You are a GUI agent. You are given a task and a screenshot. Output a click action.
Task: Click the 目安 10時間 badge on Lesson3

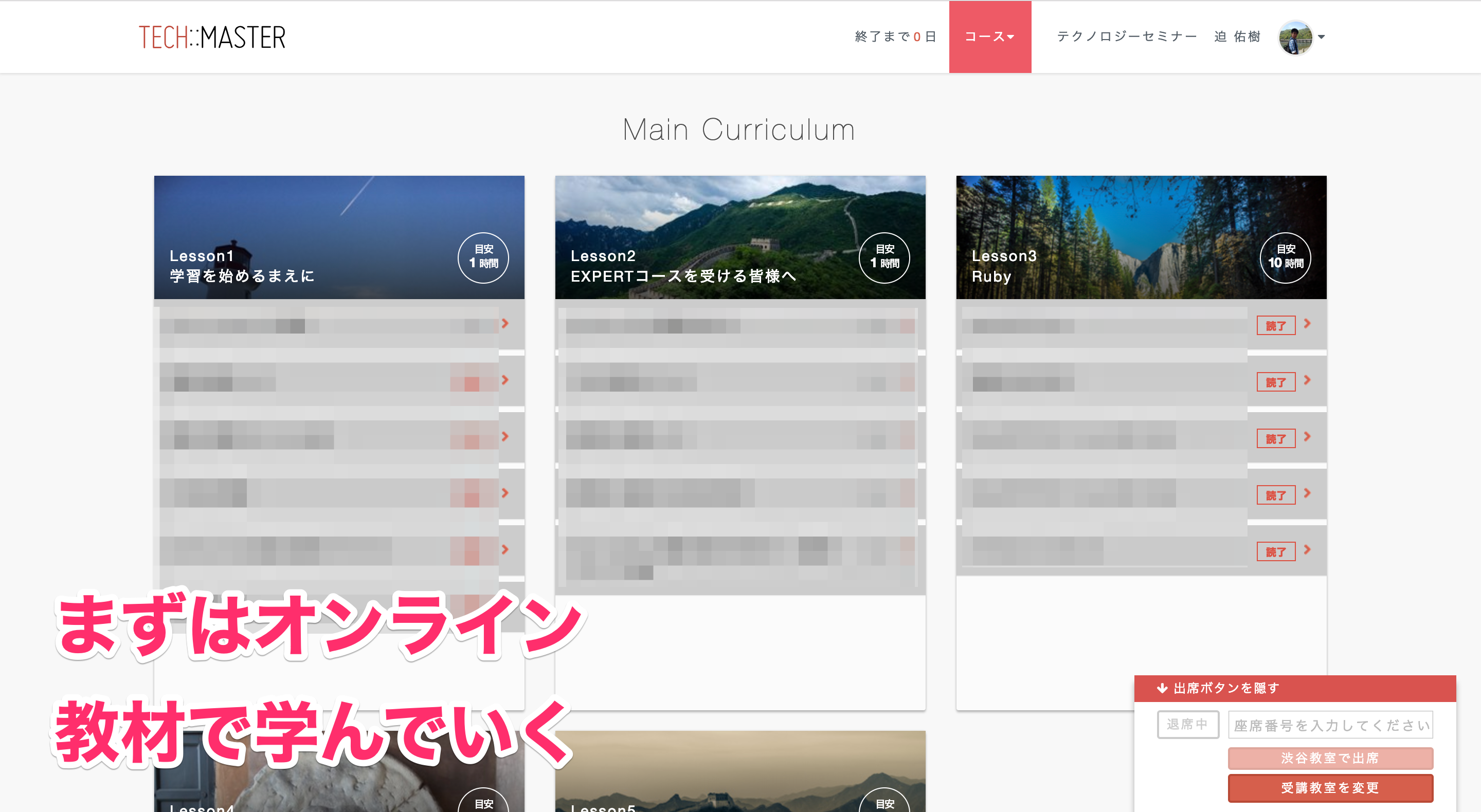point(1286,257)
